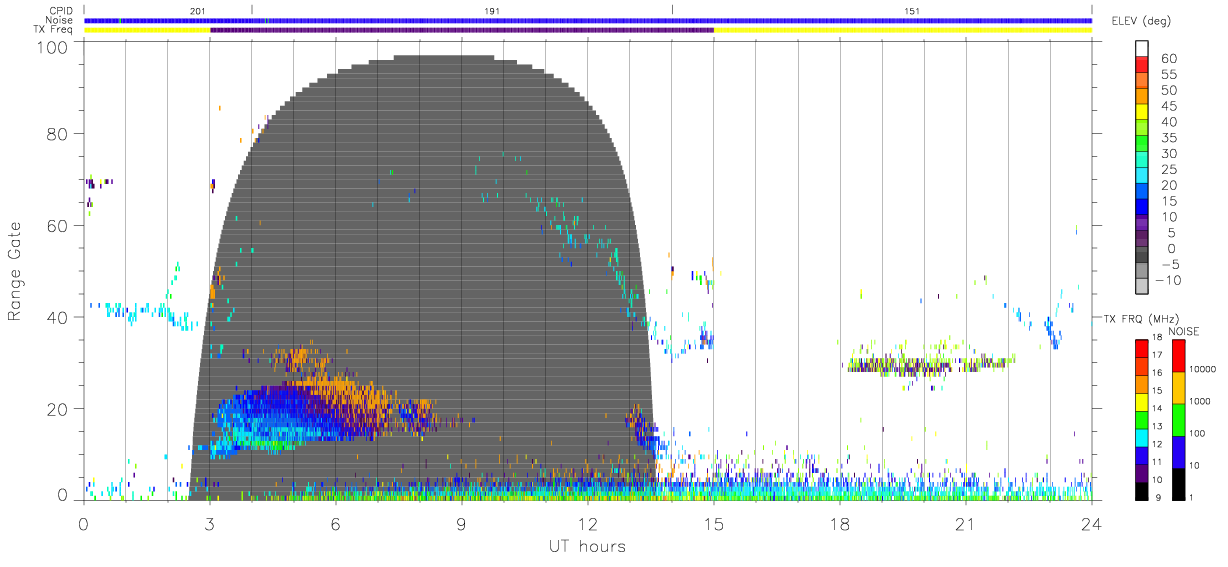Viewport: 1228px width, 567px height.
Task: Pick the cyan TX FRQ segment between 12 and 13
Action: tap(1142, 436)
